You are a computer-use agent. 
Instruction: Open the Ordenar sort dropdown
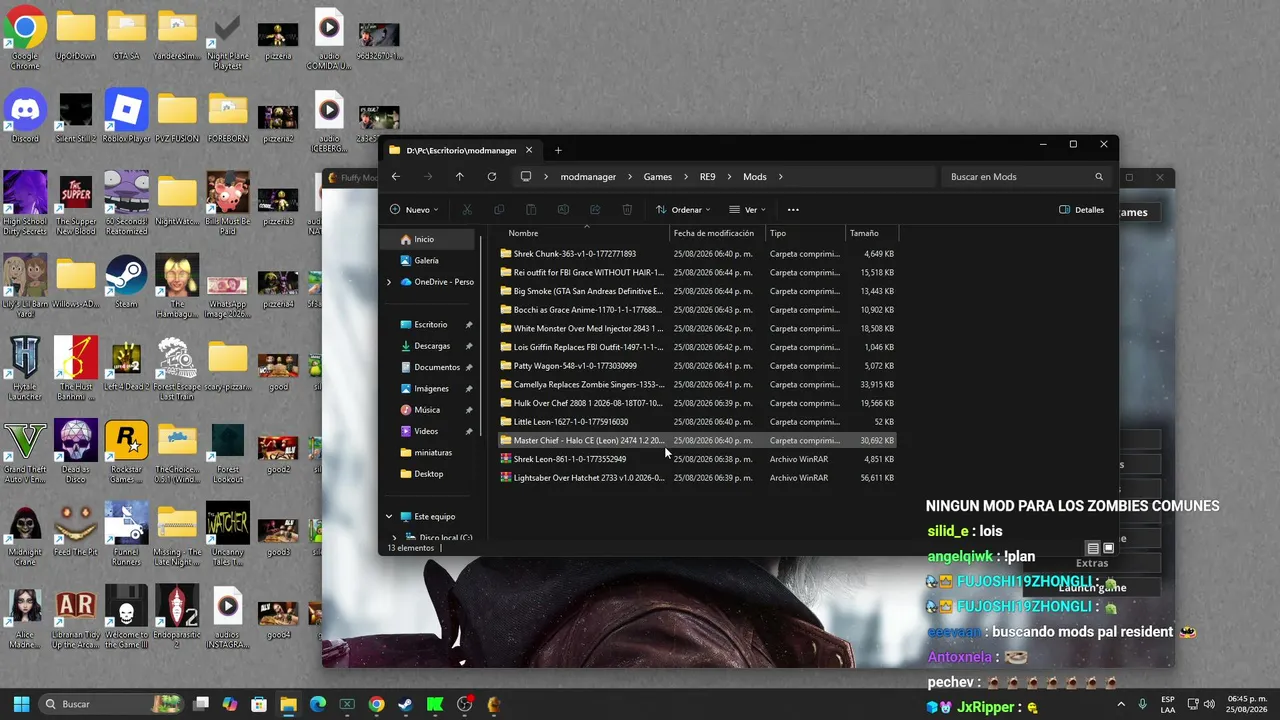point(683,210)
